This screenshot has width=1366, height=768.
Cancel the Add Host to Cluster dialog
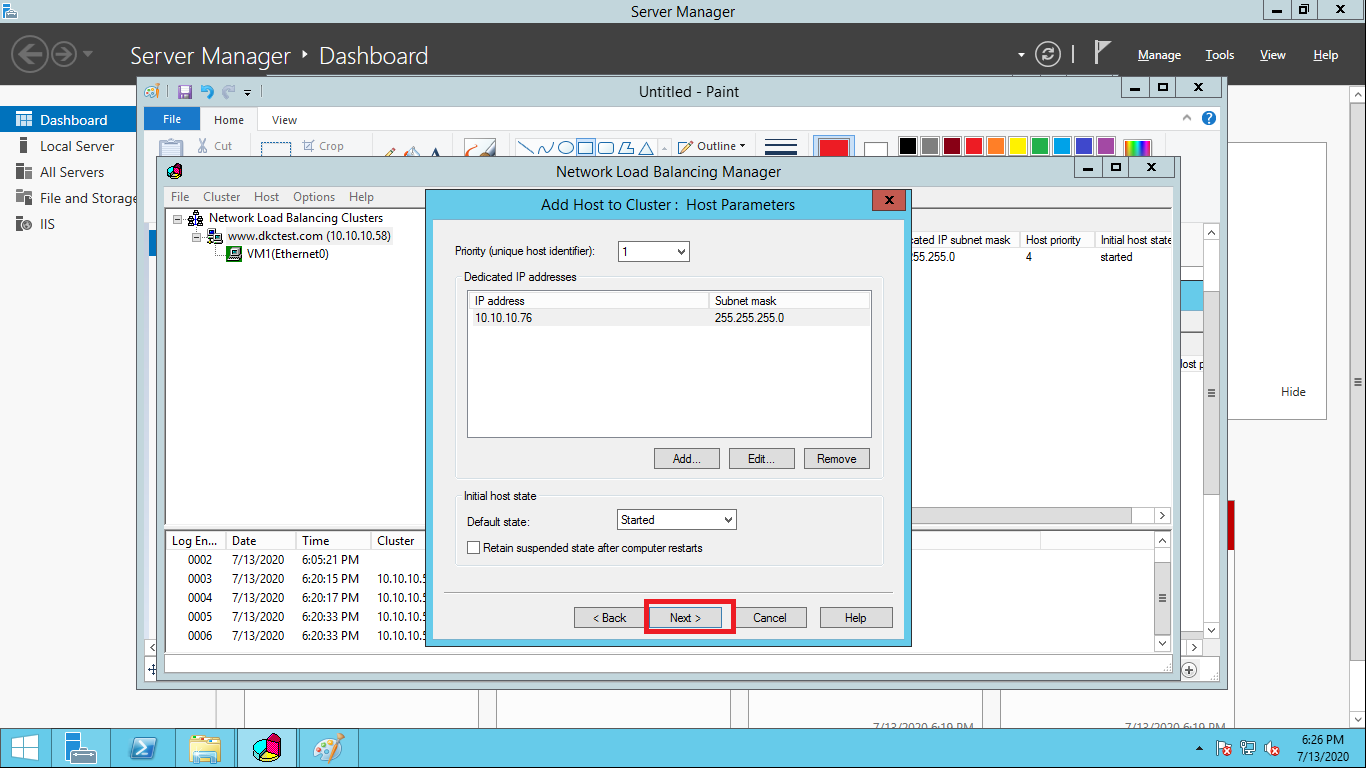[770, 618]
